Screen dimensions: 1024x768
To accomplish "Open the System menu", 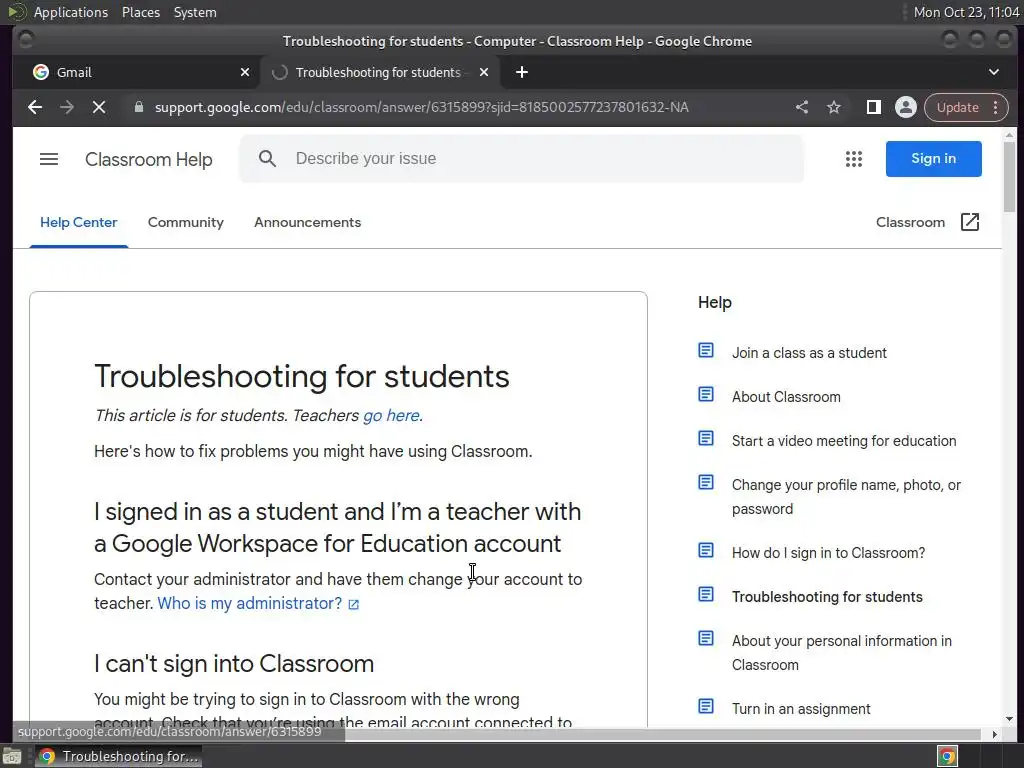I will [195, 12].
